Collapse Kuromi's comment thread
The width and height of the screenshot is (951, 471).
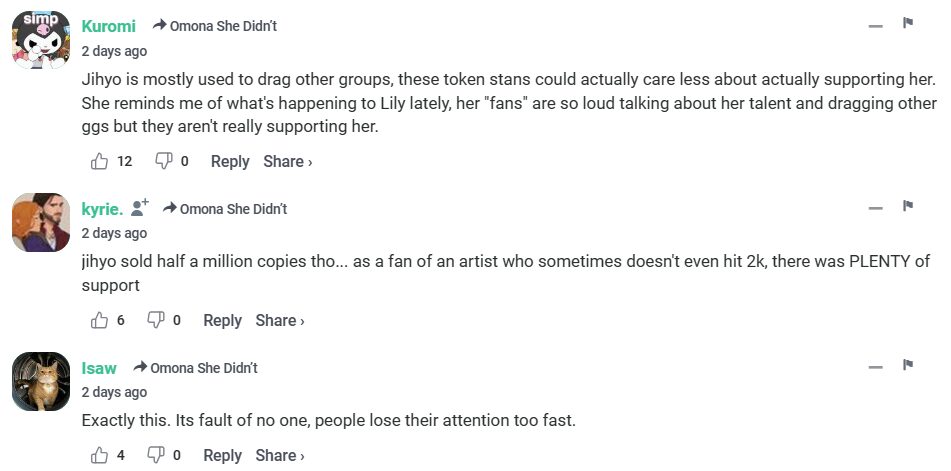tap(876, 25)
